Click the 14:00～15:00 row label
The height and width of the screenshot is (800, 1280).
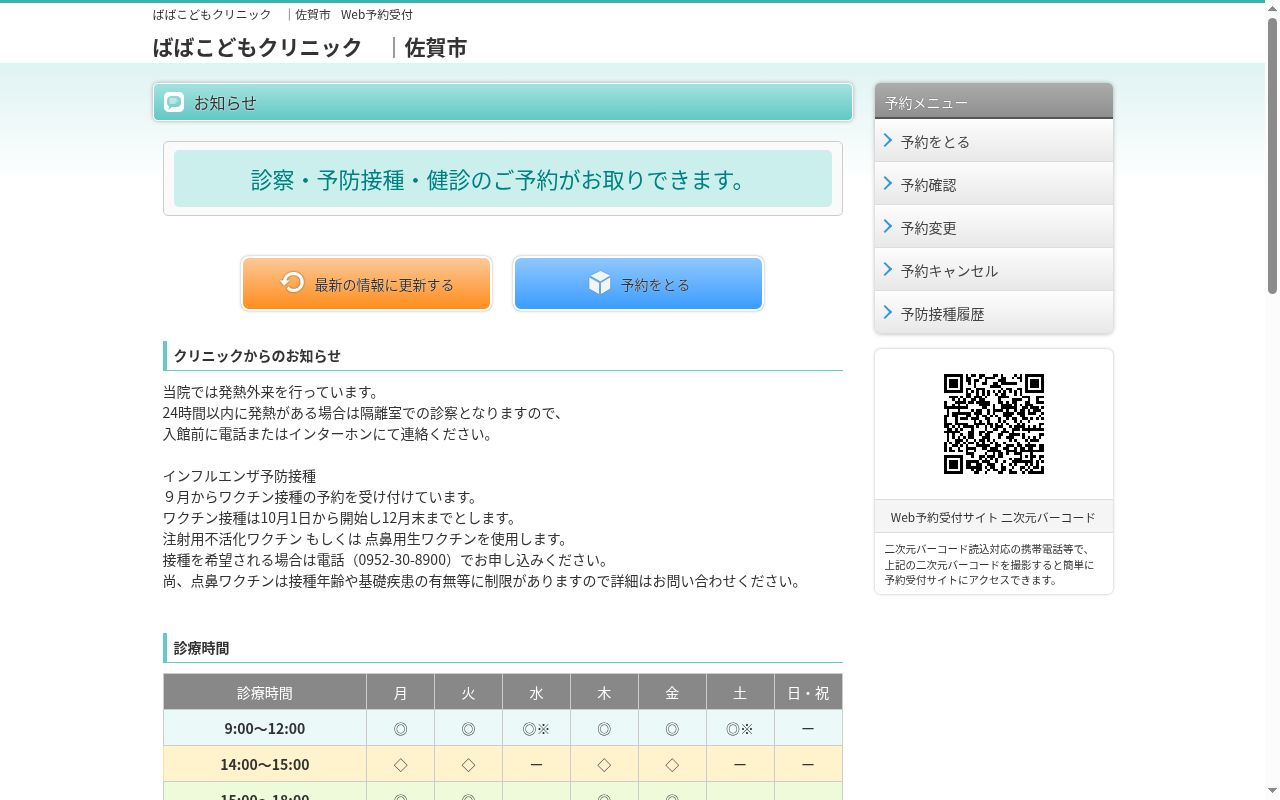(265, 764)
